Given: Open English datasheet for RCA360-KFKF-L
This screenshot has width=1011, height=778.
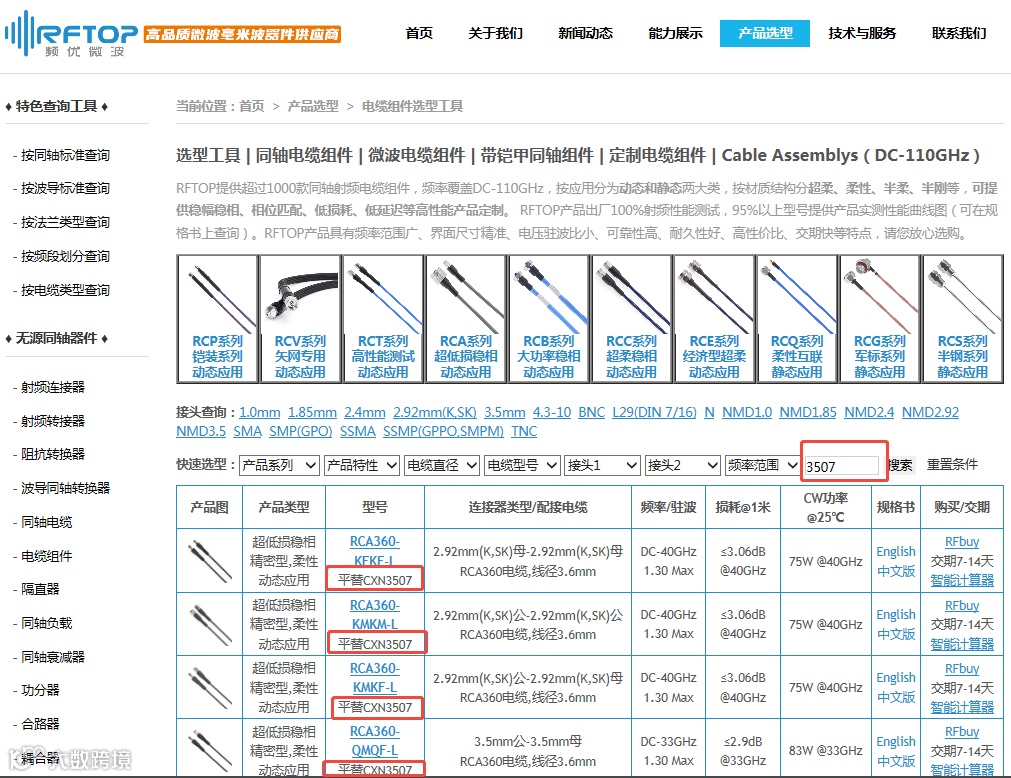Looking at the screenshot, I should (x=896, y=552).
